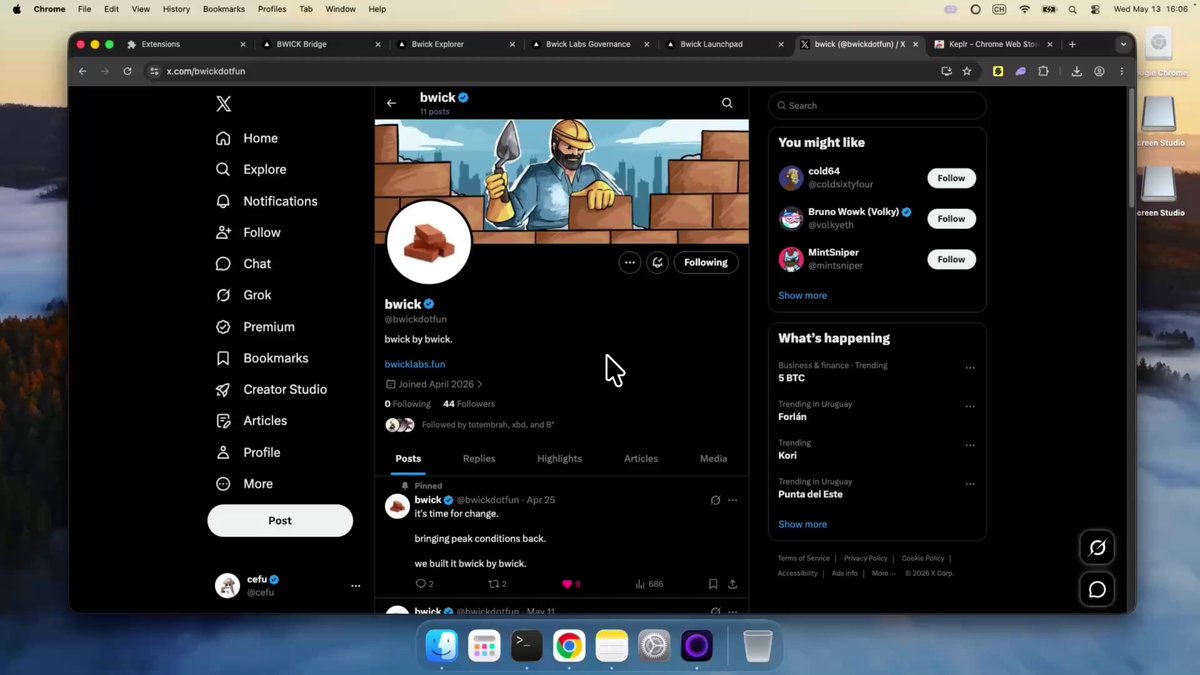Screen dimensions: 1200x675
Task: Open the bwicklabs.fun profile link
Action: click(415, 364)
